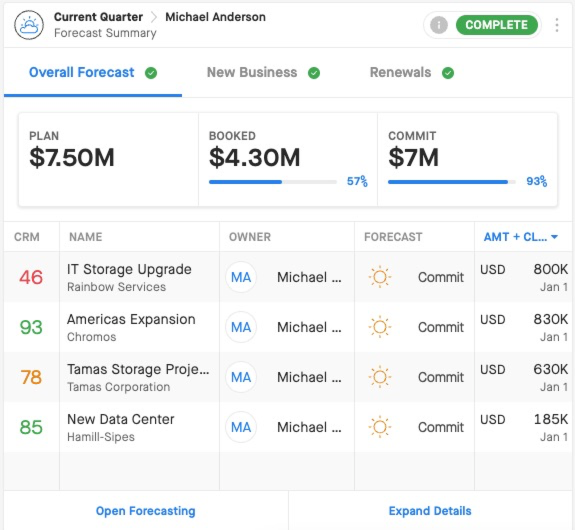Screen dimensions: 575x530
Task: Click the BOOKED 57% progress bar
Action: click(272, 182)
